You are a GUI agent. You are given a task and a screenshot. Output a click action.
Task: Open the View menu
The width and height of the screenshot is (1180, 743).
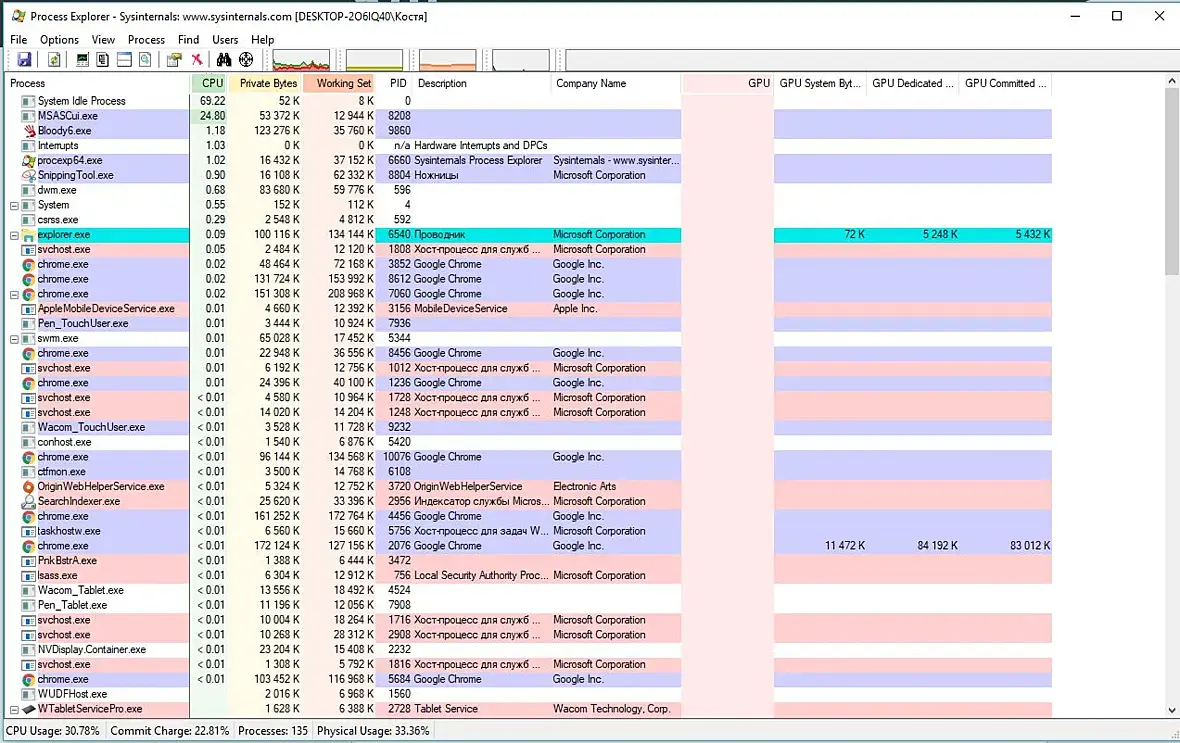coord(103,40)
